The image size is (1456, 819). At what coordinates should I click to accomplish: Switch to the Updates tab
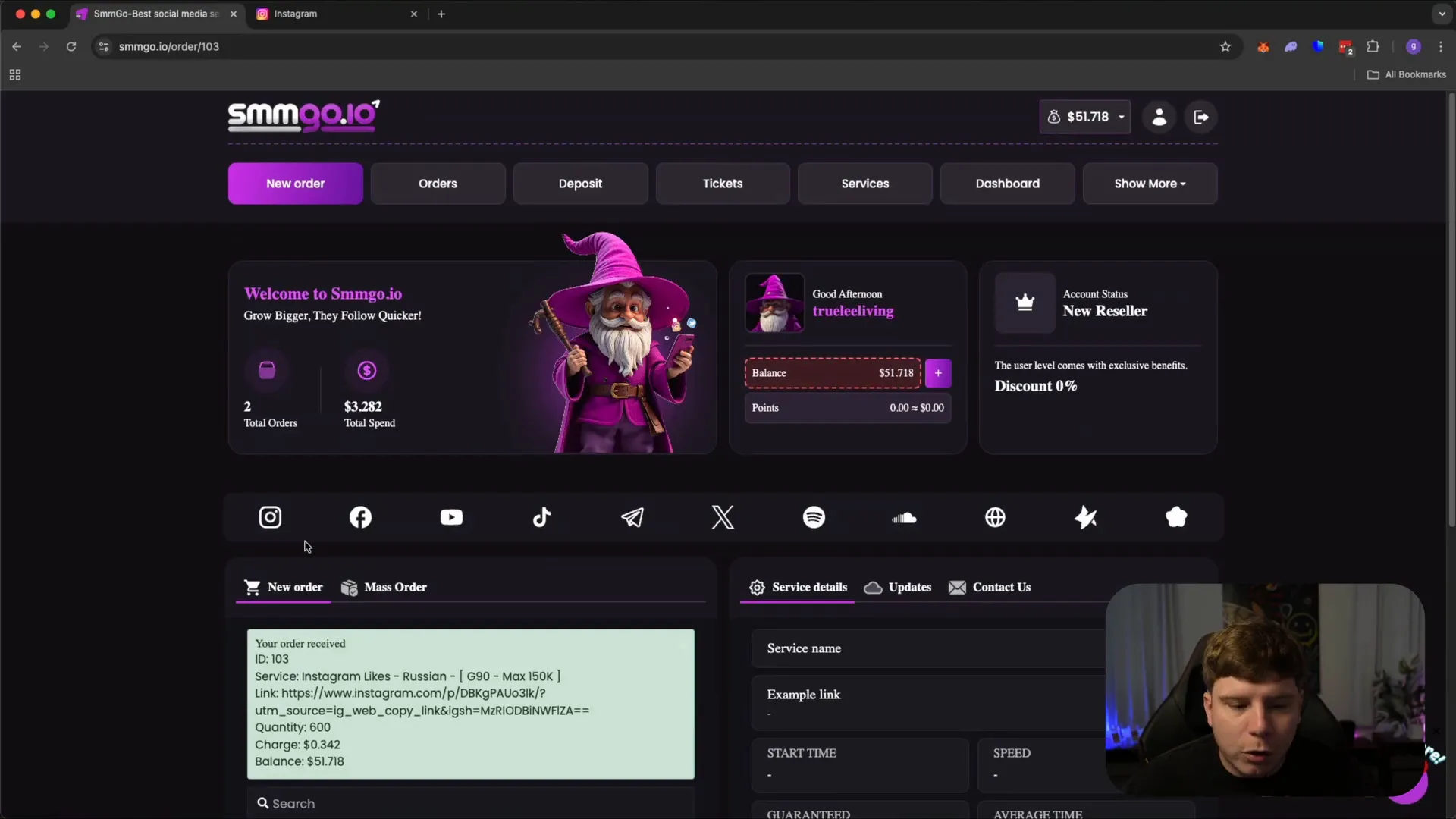coord(898,587)
